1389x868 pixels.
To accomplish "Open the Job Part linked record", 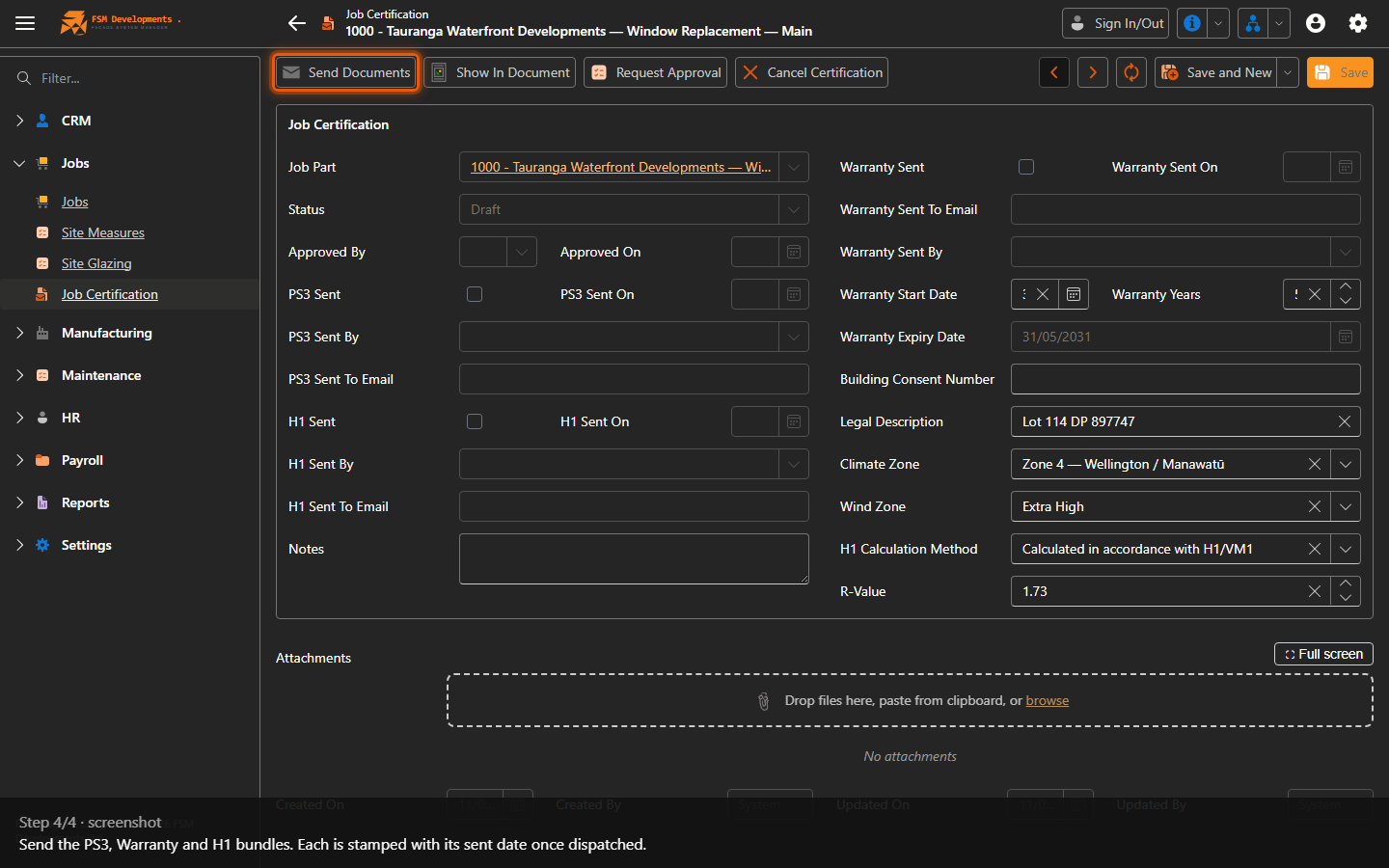I will pyautogui.click(x=620, y=167).
